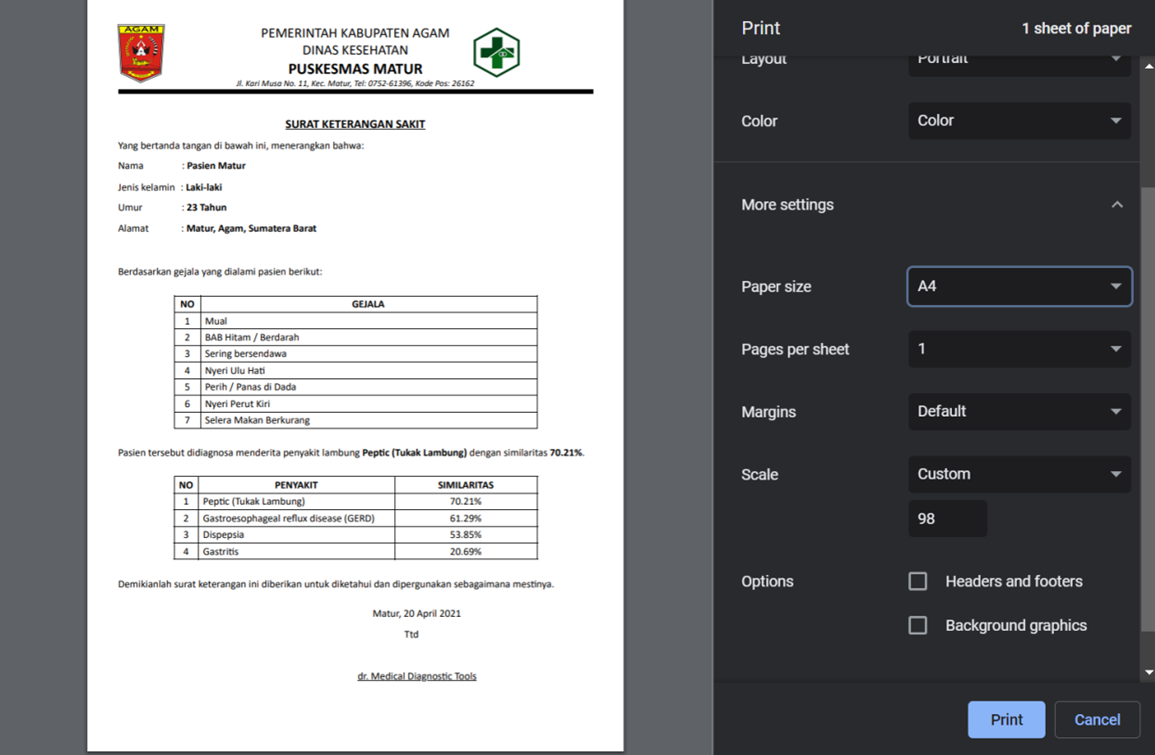This screenshot has width=1155, height=755.
Task: Click the Cancel button
Action: point(1096,720)
